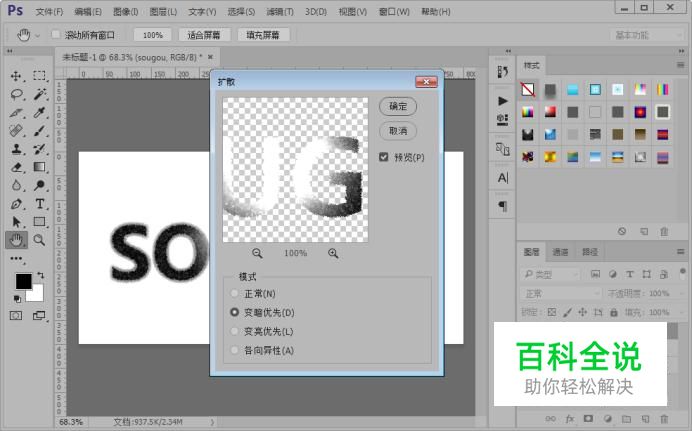Click the 确定 button
Screen dimensions: 692x431
(x=398, y=106)
